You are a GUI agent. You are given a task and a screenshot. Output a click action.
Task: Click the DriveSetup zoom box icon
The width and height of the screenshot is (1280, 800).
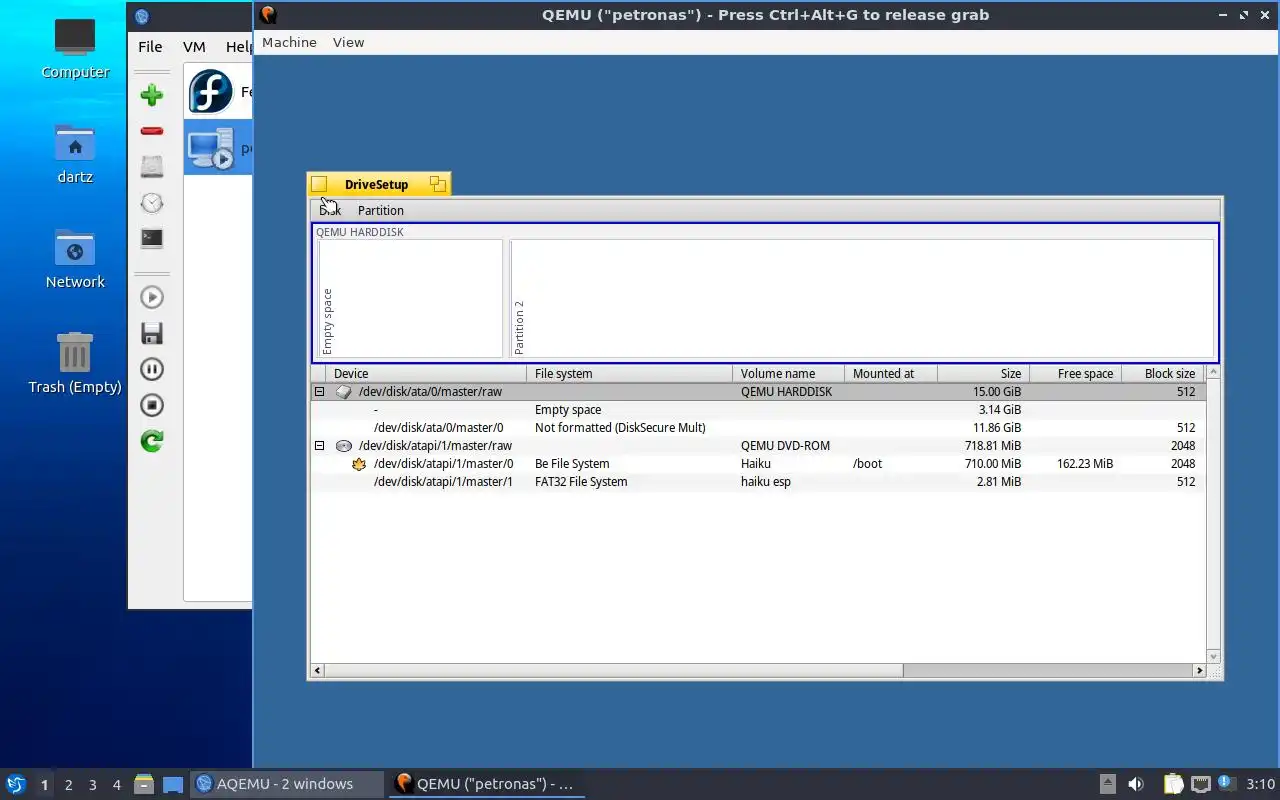437,184
